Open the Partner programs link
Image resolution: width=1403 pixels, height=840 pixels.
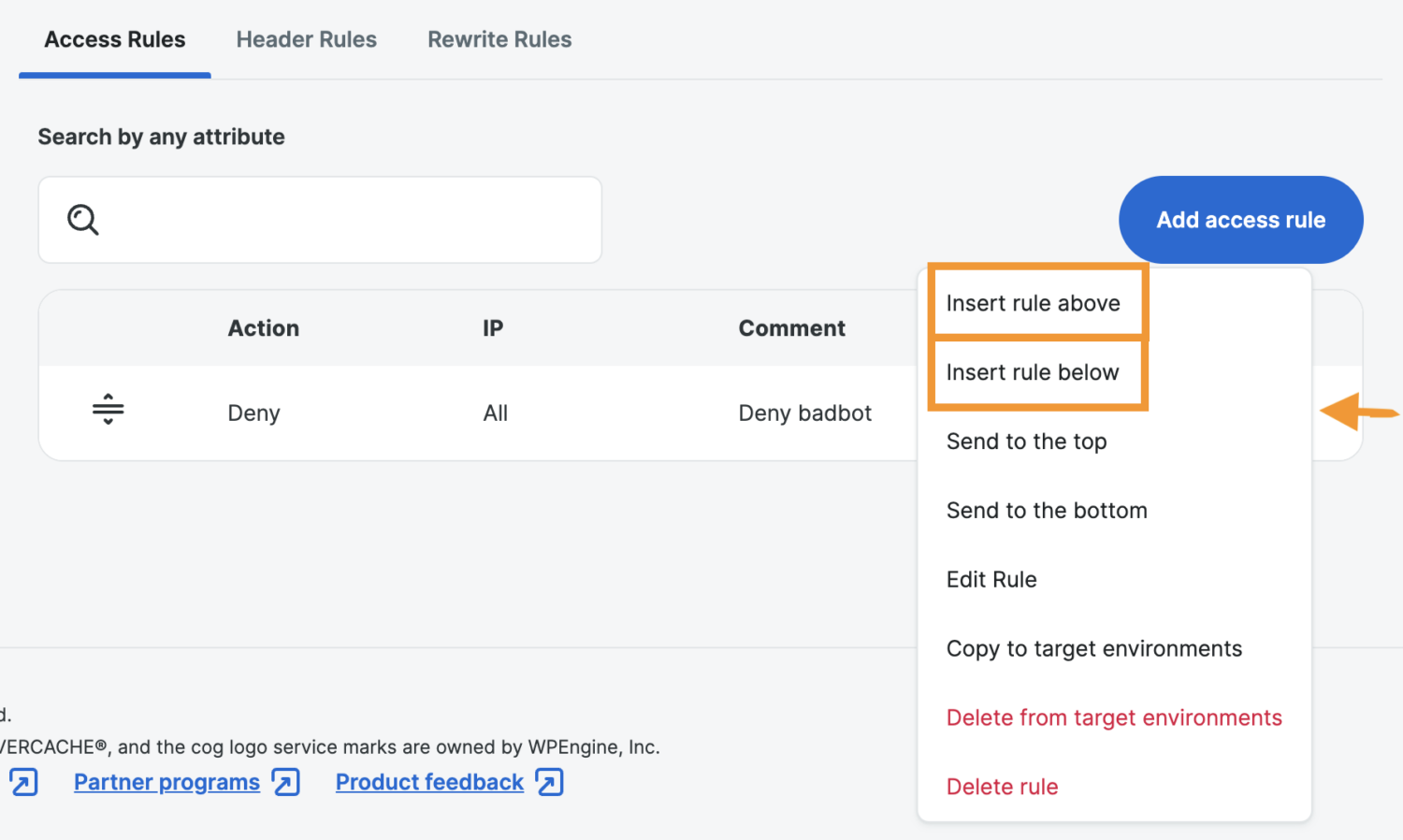tap(166, 782)
